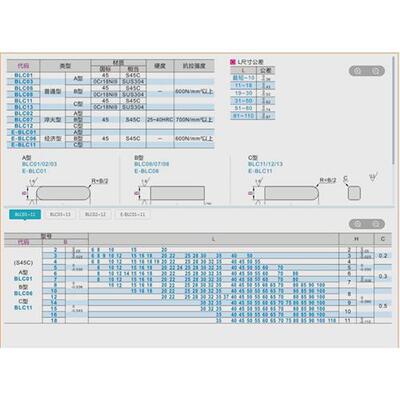Screen dimensions: 400x400
Task: Click the surface roughness symbol beside the C型 diagram
Action: point(373,177)
